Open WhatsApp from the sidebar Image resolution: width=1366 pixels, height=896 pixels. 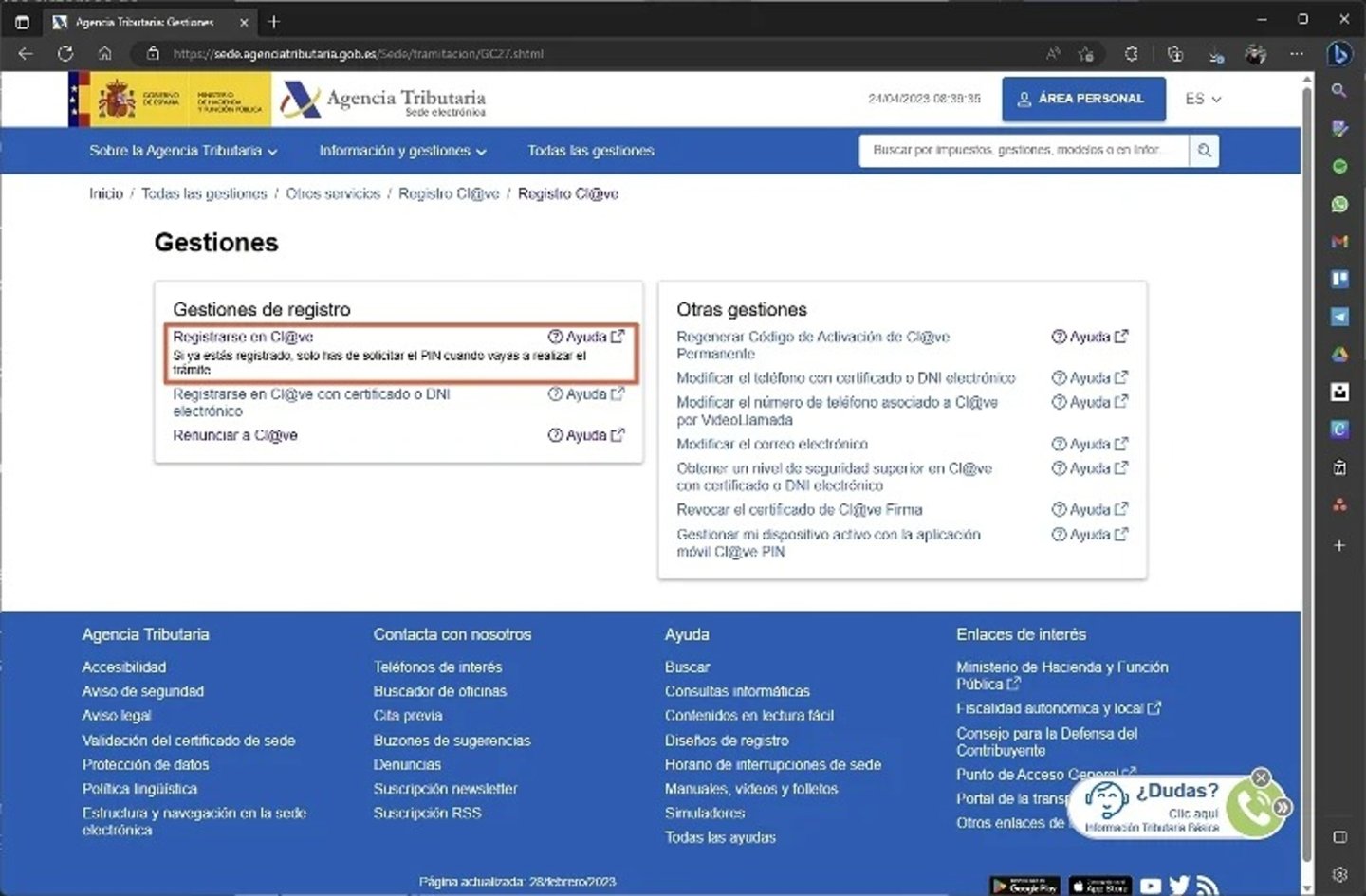tap(1339, 204)
